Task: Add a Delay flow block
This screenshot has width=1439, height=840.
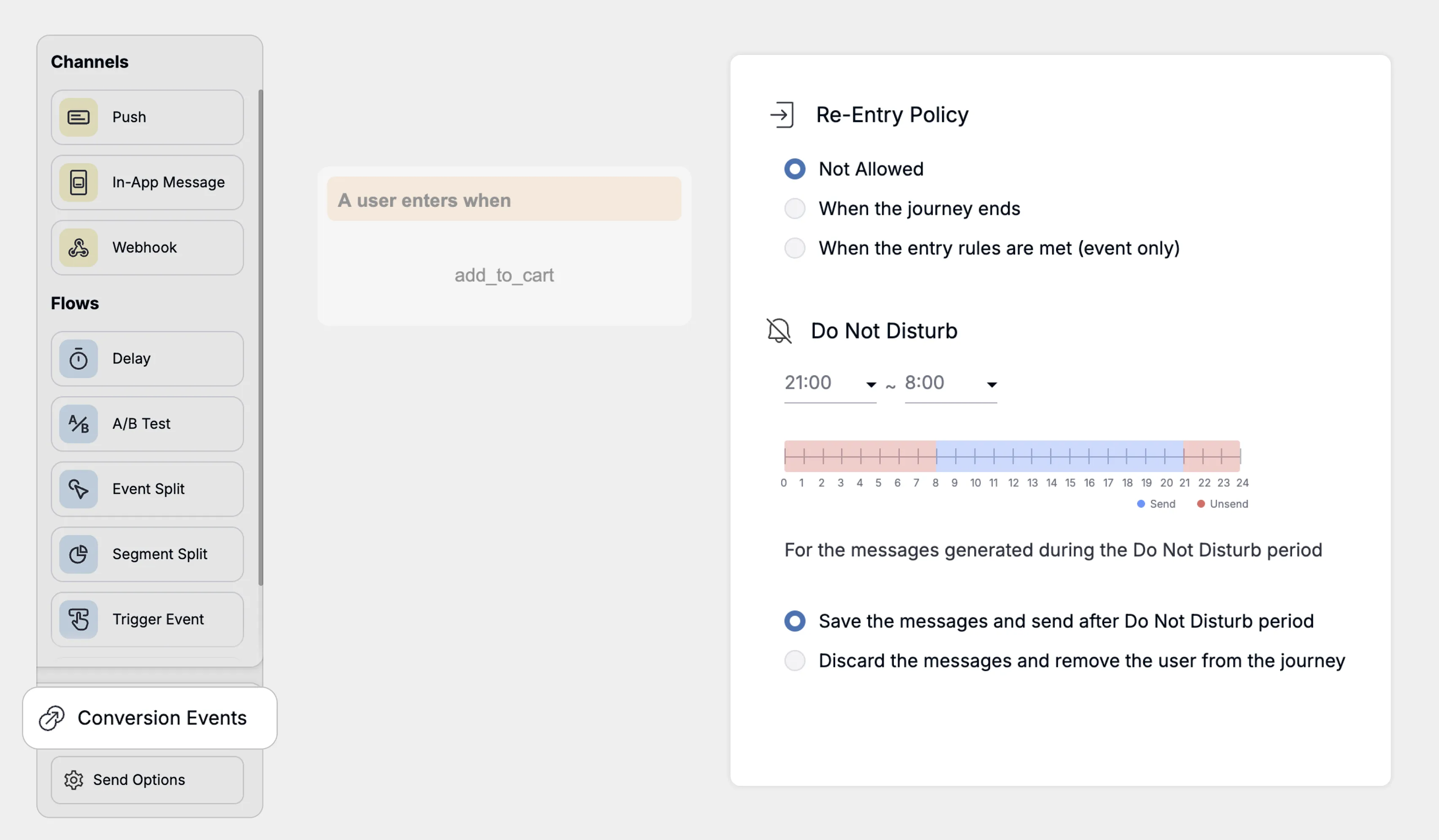Action: tap(147, 359)
